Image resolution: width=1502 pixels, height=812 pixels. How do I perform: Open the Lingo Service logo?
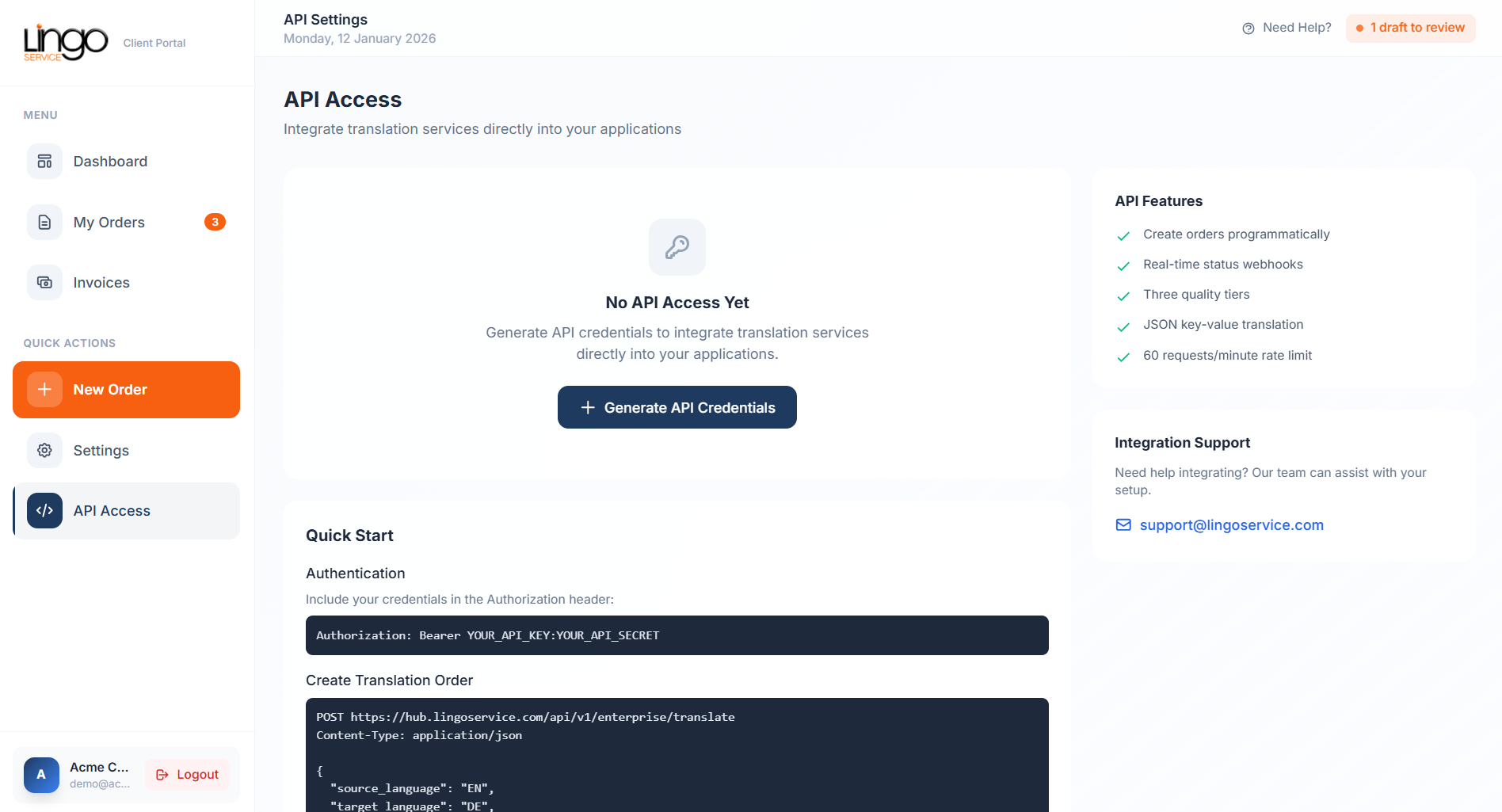pyautogui.click(x=67, y=42)
